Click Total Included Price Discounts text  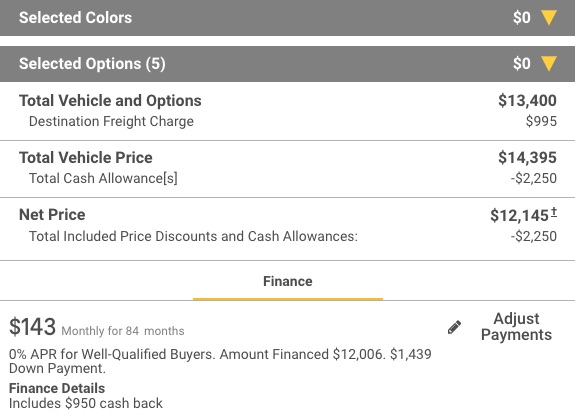[193, 236]
